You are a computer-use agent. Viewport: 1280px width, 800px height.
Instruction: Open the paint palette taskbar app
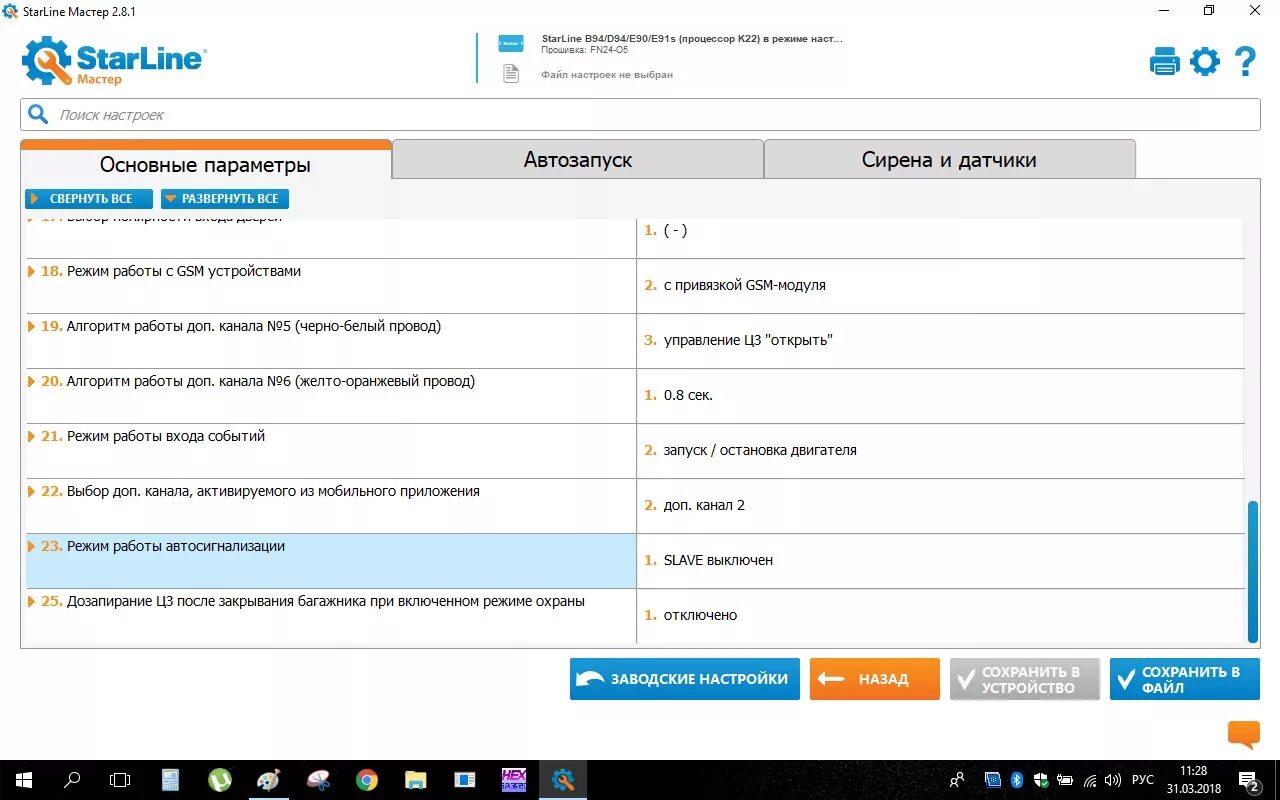click(x=268, y=780)
